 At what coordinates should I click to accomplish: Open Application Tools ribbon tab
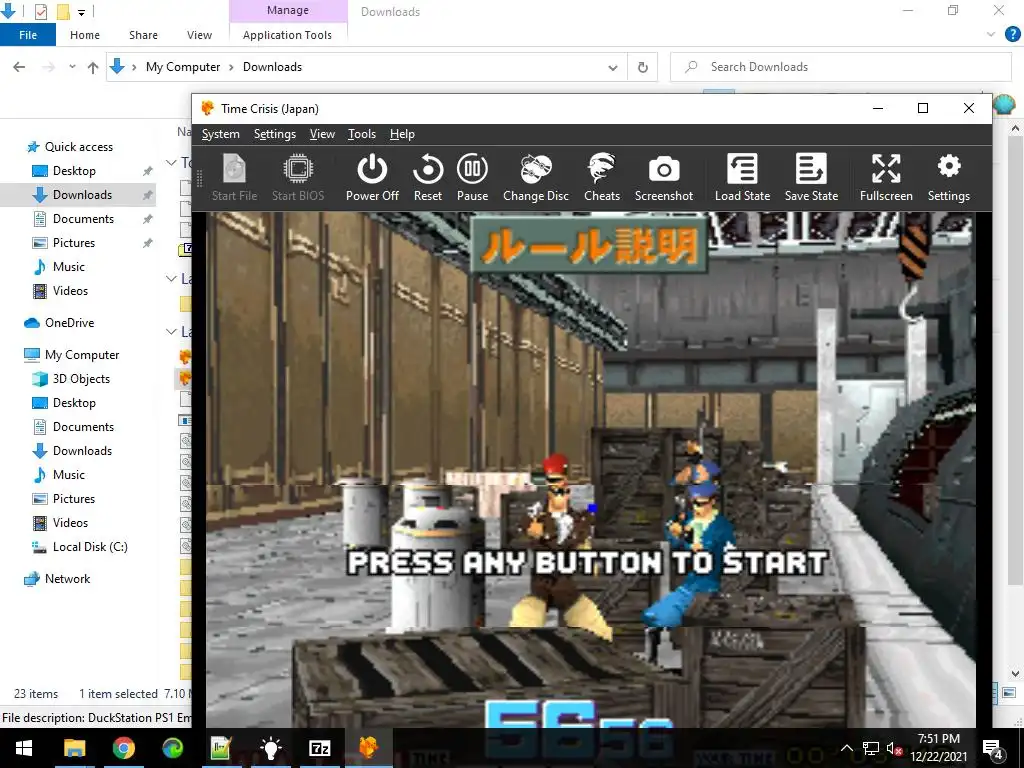pyautogui.click(x=287, y=35)
